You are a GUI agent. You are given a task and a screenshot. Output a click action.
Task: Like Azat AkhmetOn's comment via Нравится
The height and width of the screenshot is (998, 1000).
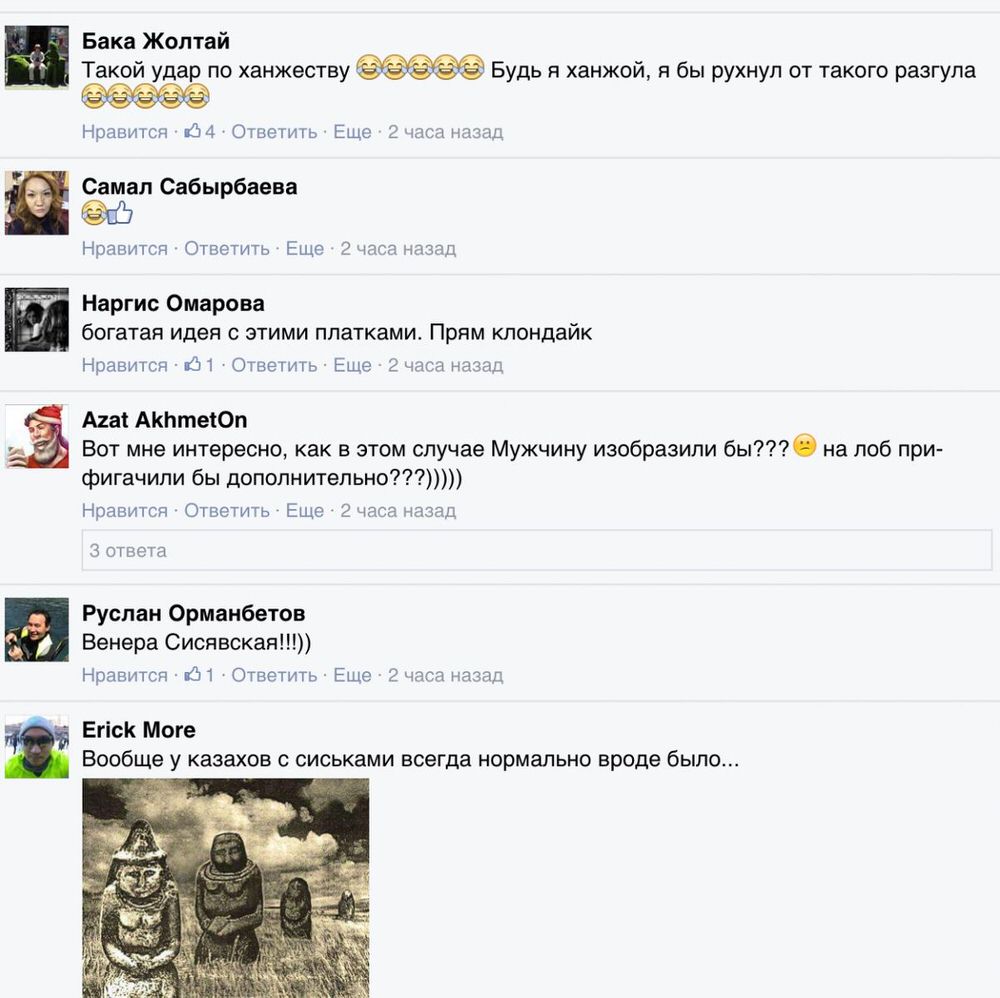click(124, 511)
